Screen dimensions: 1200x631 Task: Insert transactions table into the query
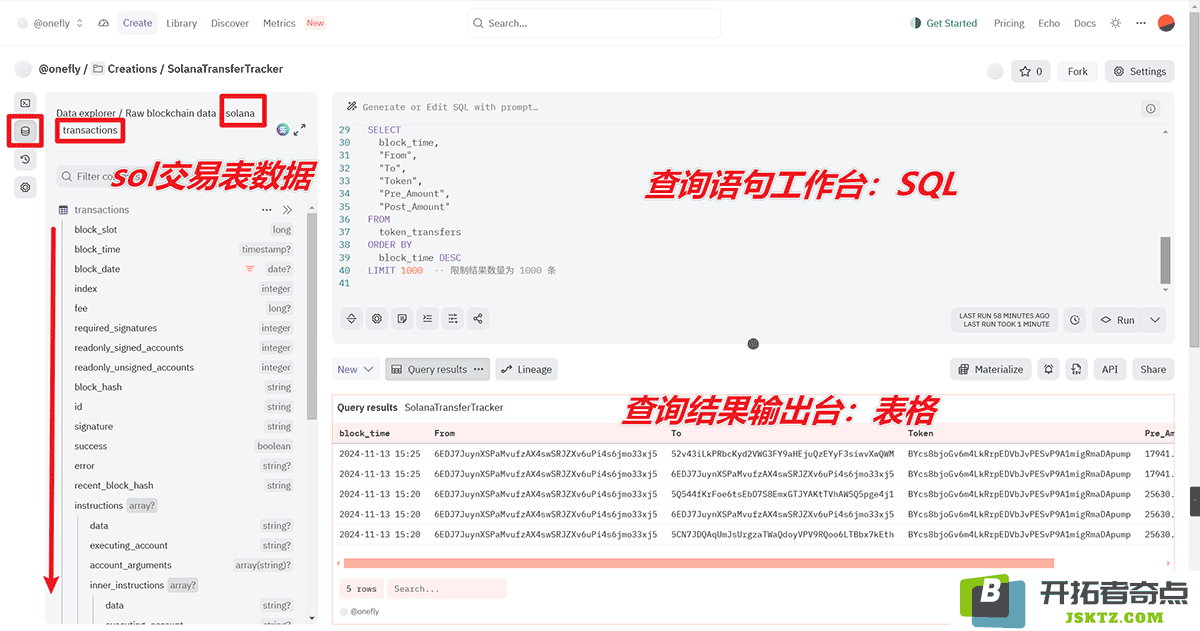287,210
